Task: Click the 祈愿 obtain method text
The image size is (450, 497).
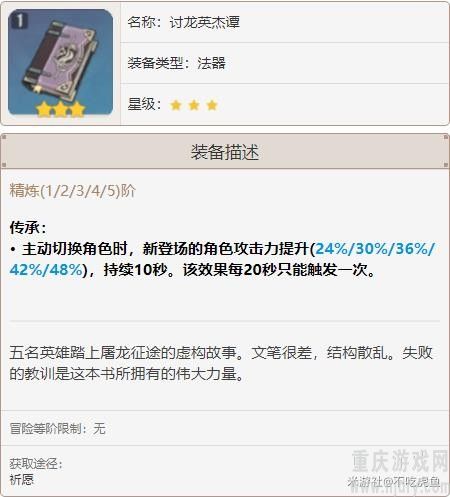Action: tap(22, 480)
